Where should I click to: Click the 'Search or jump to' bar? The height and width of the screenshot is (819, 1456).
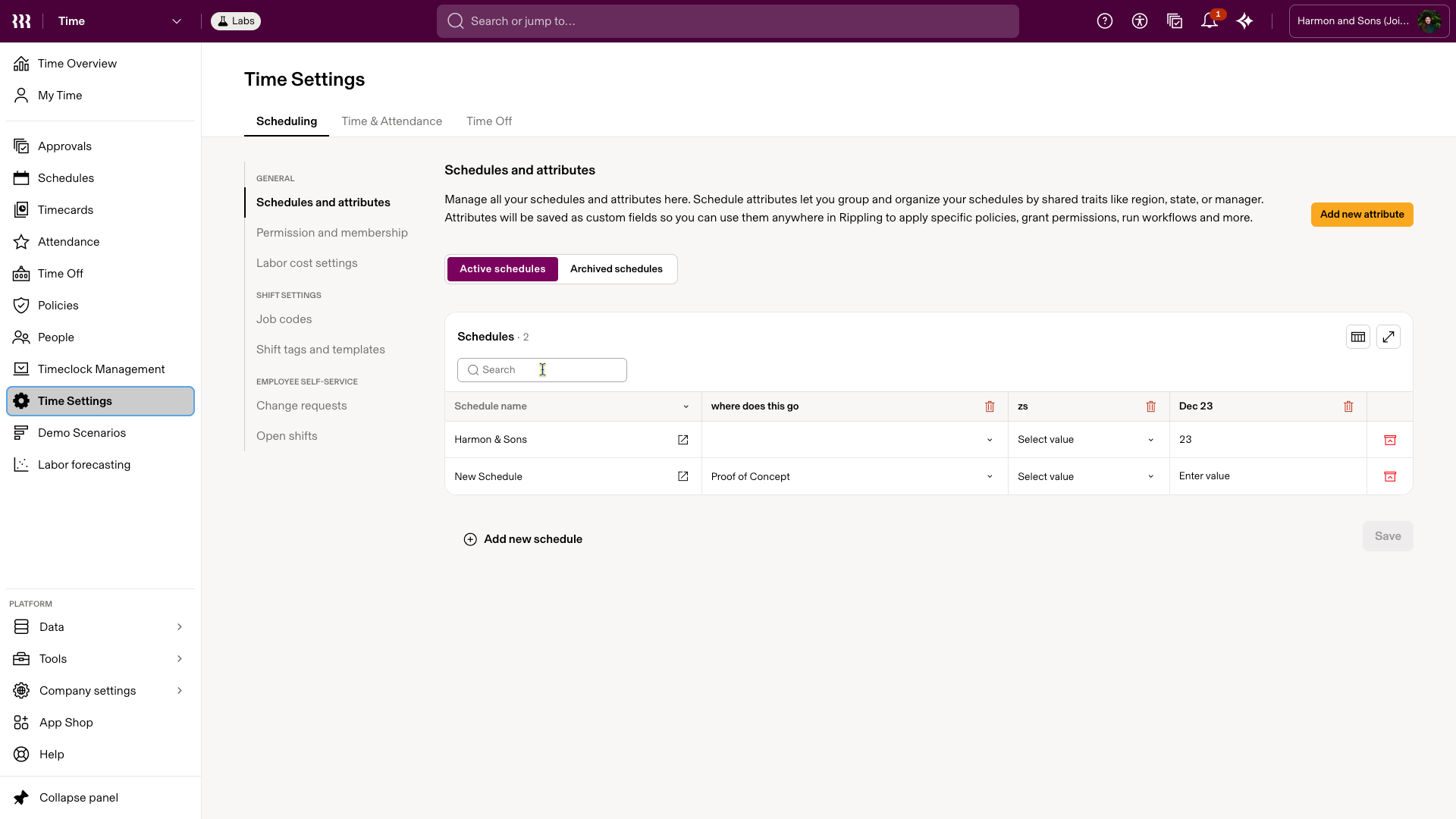(728, 21)
